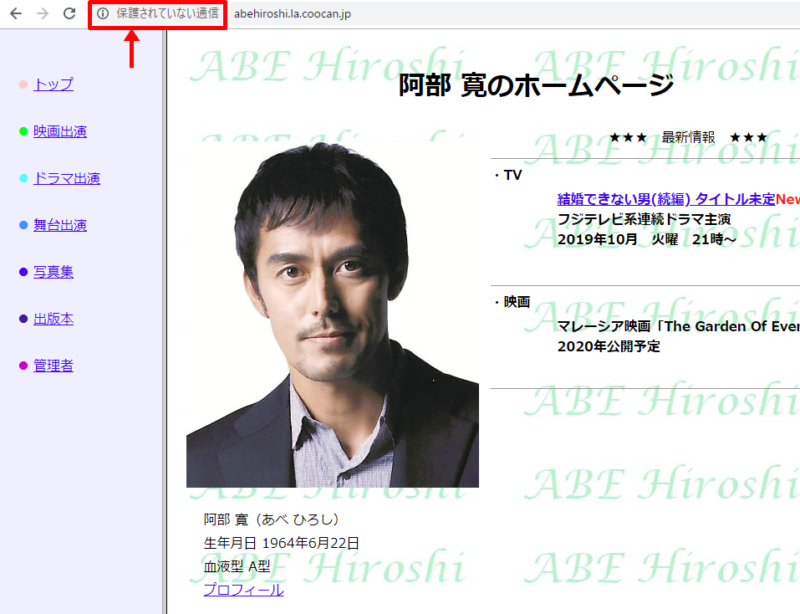This screenshot has width=800, height=614.
Task: Reload the page with refresh icon
Action: click(69, 14)
